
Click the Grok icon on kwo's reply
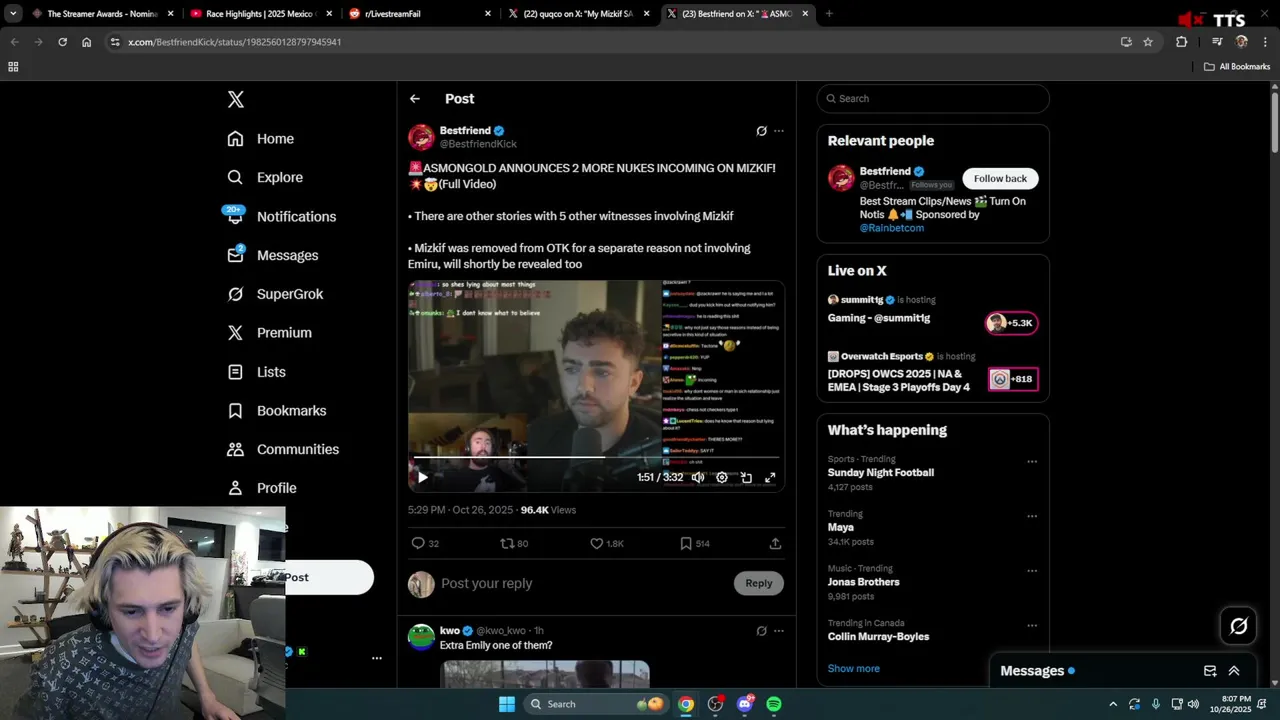[761, 631]
